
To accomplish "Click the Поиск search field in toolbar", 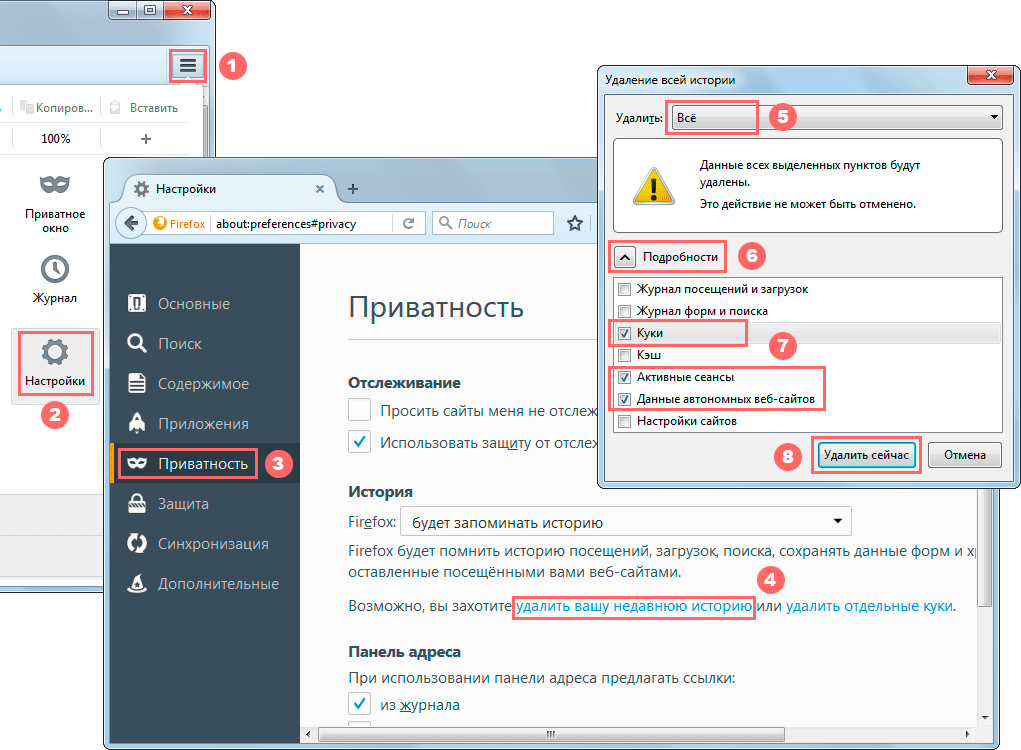I will tap(493, 223).
